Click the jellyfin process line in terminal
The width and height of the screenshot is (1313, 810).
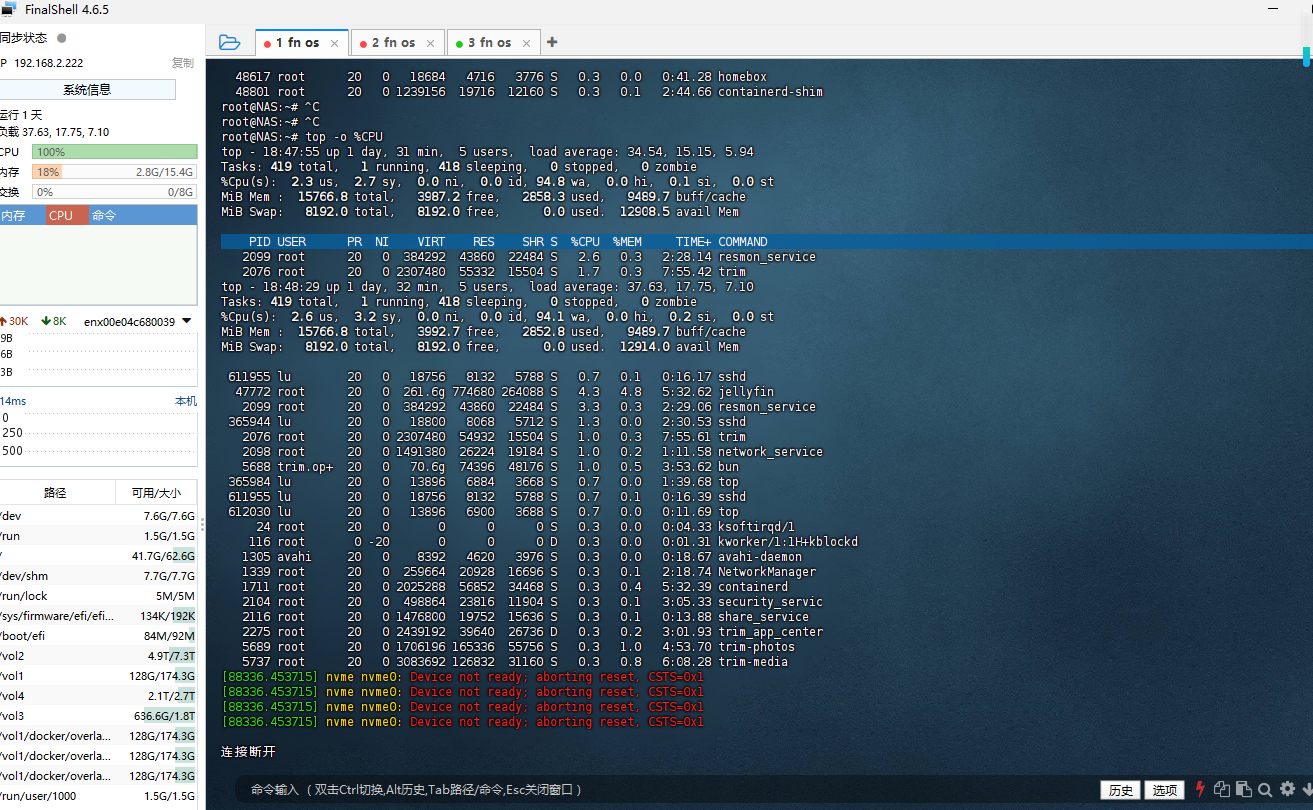coord(500,392)
